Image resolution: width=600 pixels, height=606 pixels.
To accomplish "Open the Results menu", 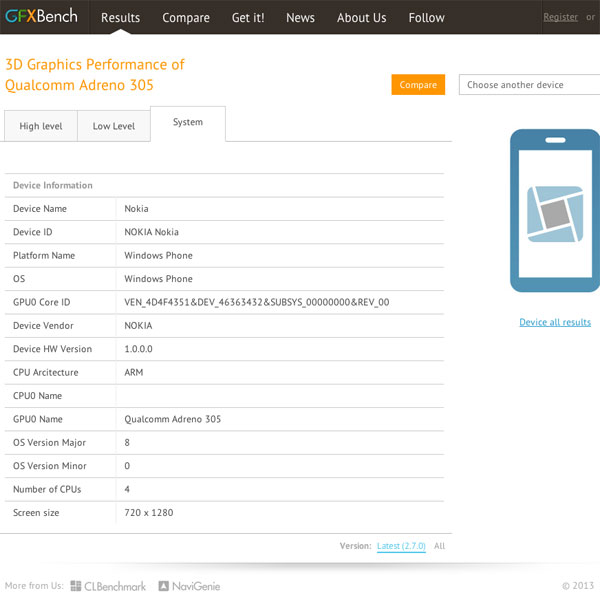I will [120, 18].
